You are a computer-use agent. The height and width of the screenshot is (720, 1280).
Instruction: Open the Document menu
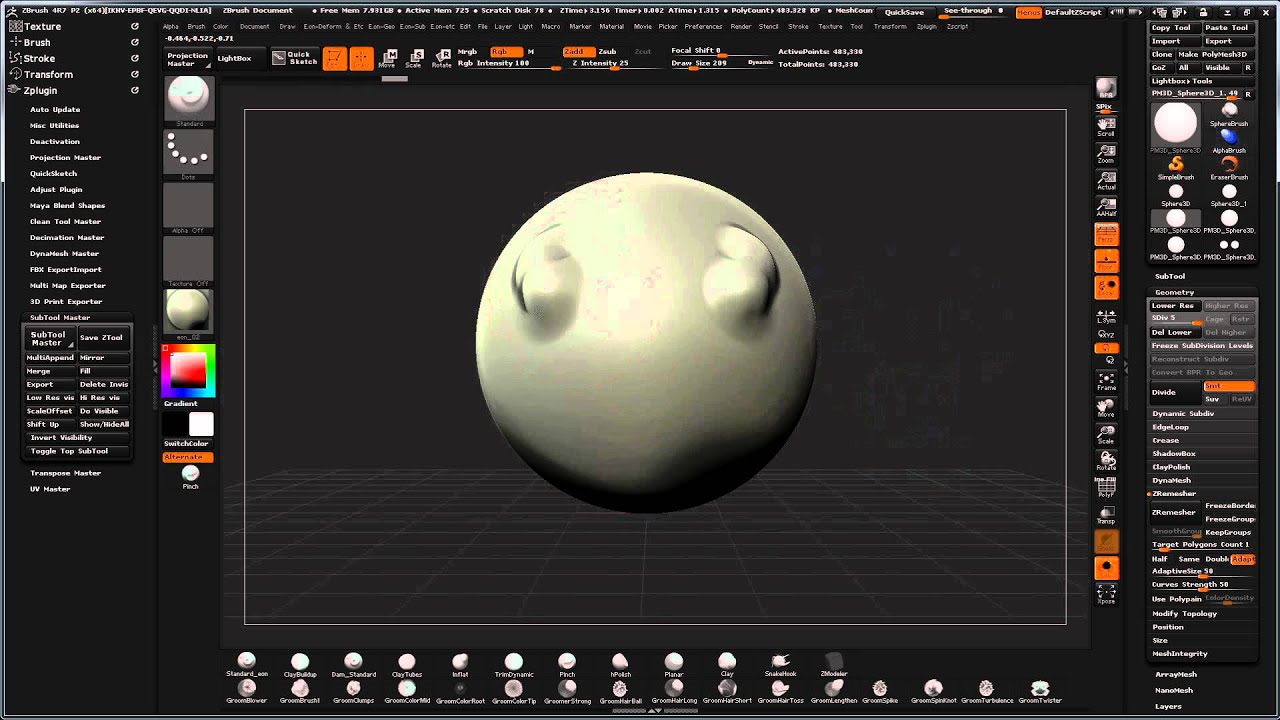(254, 26)
